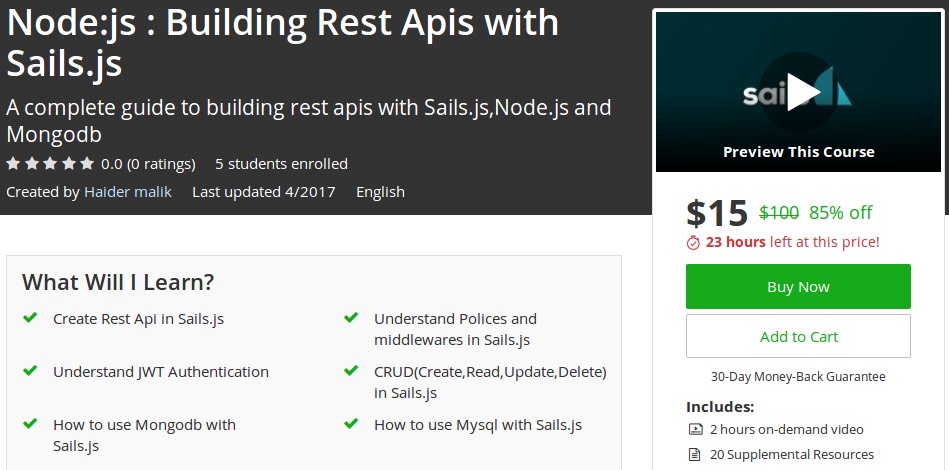Click the Preview This Course label

[x=798, y=152]
